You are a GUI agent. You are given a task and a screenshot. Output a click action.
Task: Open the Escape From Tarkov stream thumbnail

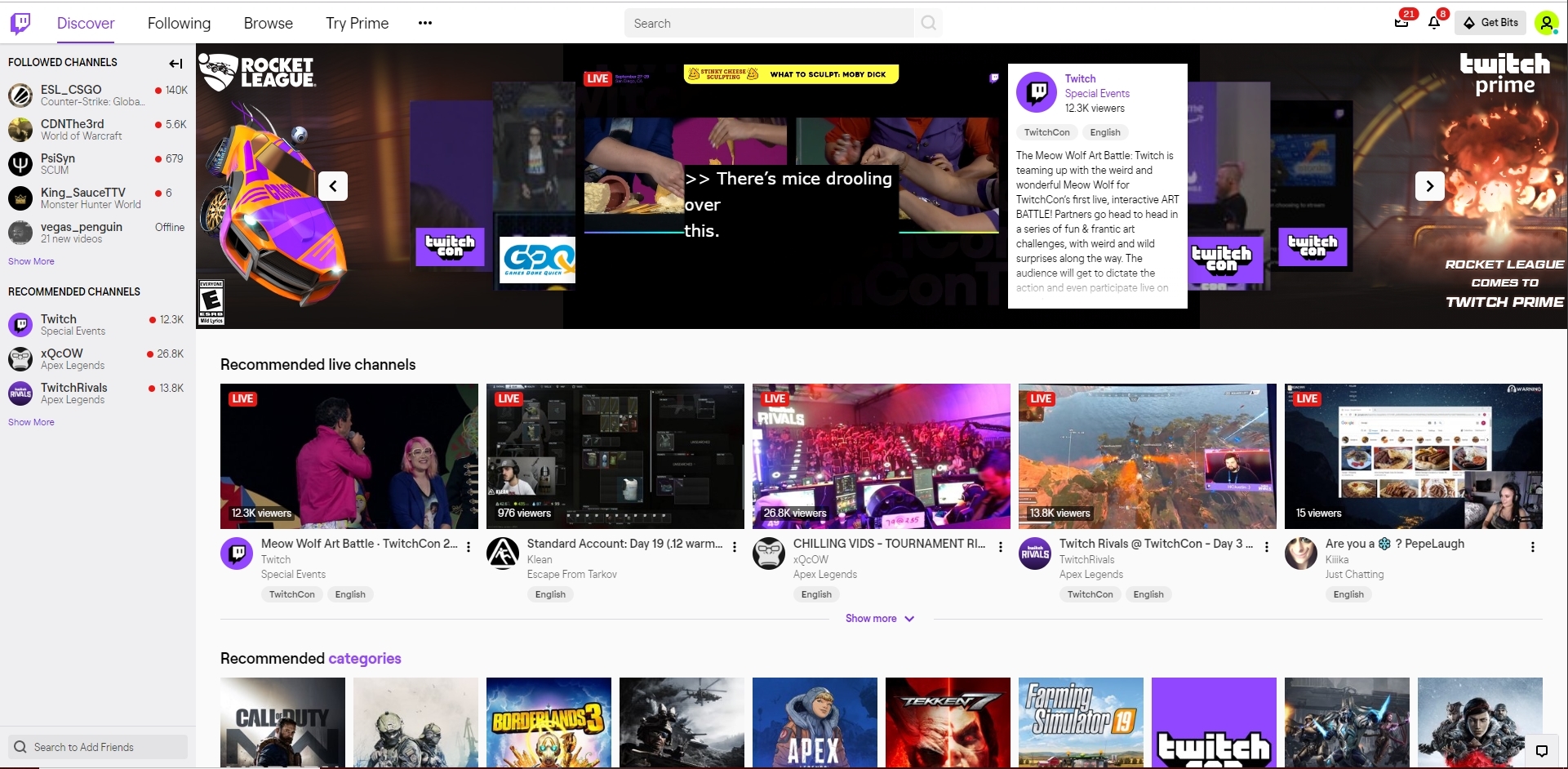[615, 456]
